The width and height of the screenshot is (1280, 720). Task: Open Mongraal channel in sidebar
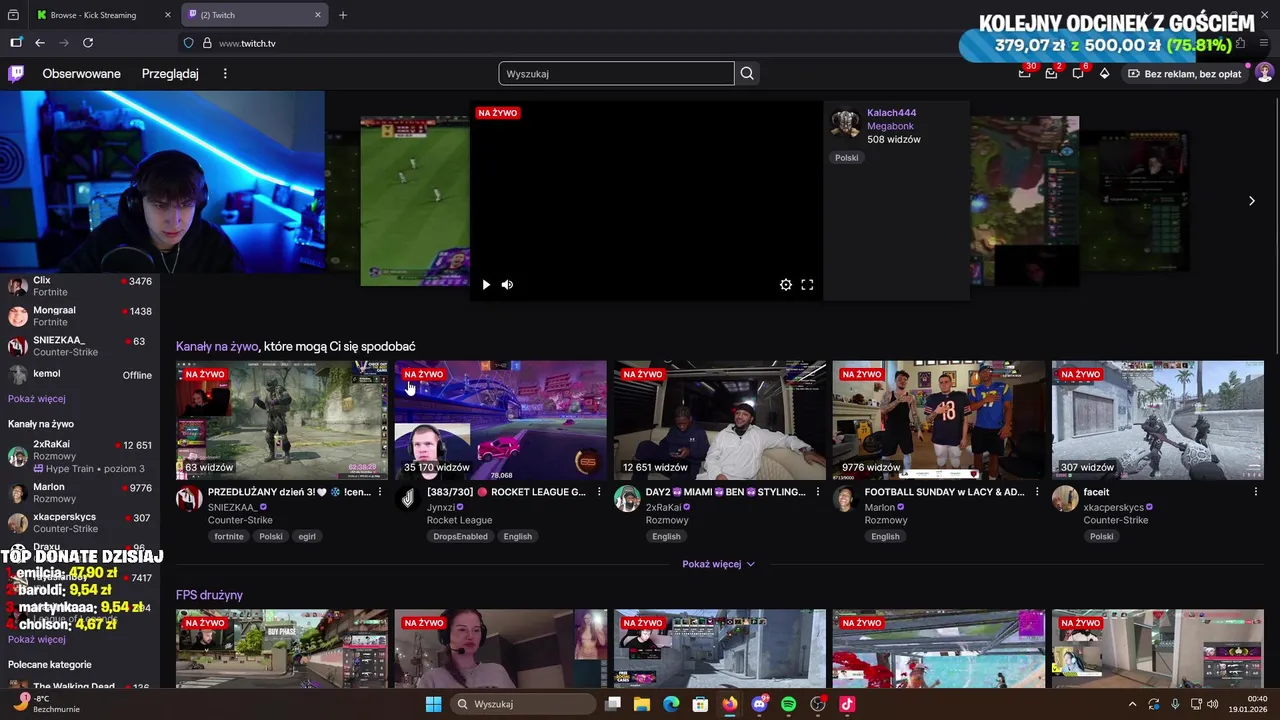[x=80, y=316]
